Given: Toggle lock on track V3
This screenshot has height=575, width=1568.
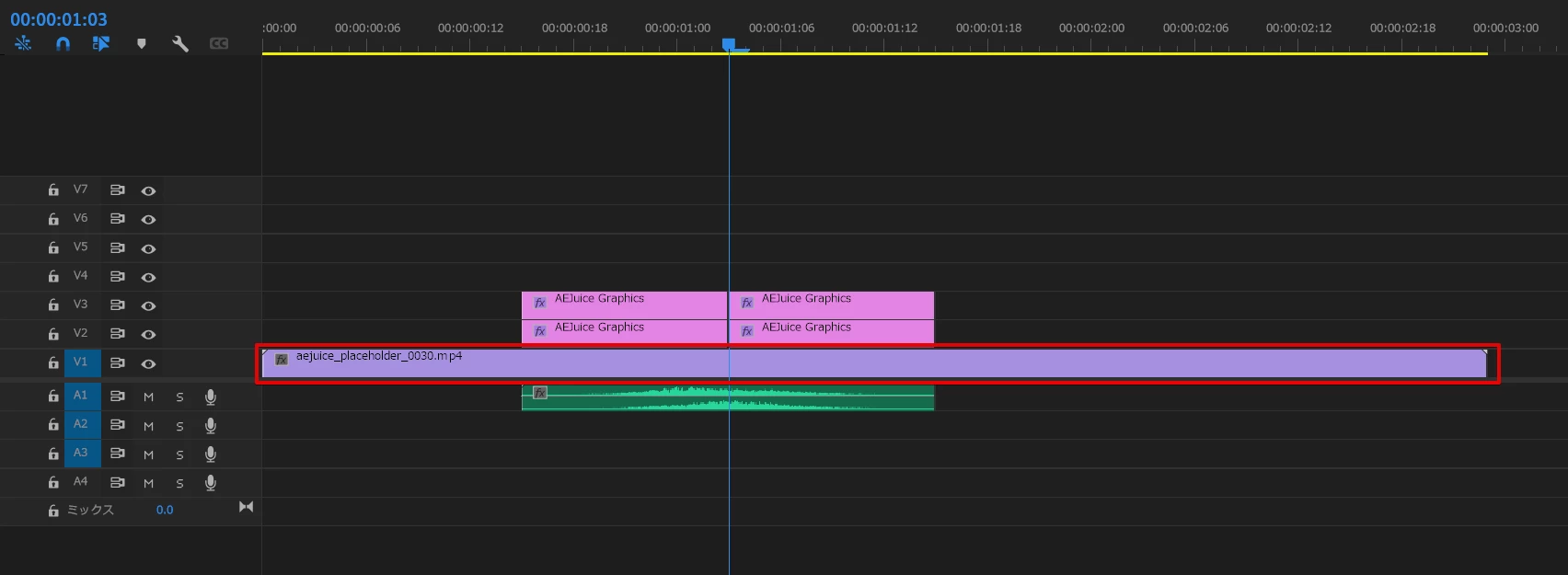Looking at the screenshot, I should tap(53, 305).
